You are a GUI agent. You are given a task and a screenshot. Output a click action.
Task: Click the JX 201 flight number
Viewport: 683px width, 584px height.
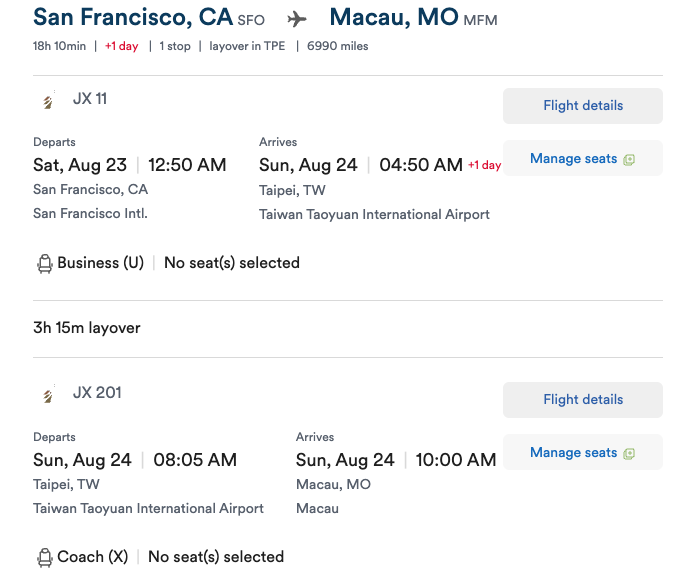click(97, 393)
